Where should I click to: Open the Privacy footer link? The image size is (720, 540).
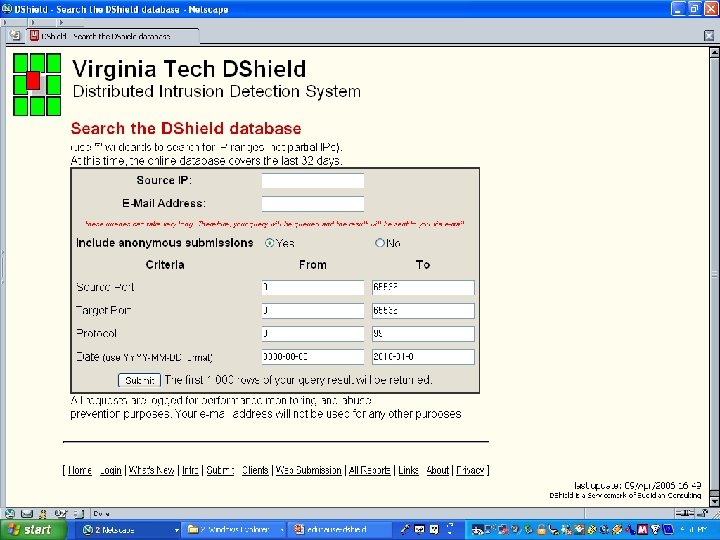click(470, 470)
